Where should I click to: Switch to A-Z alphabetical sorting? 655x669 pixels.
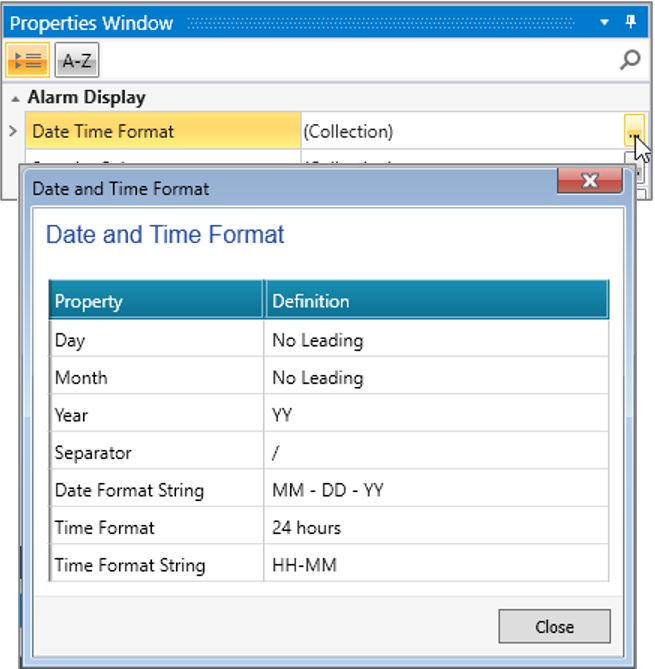click(x=76, y=60)
